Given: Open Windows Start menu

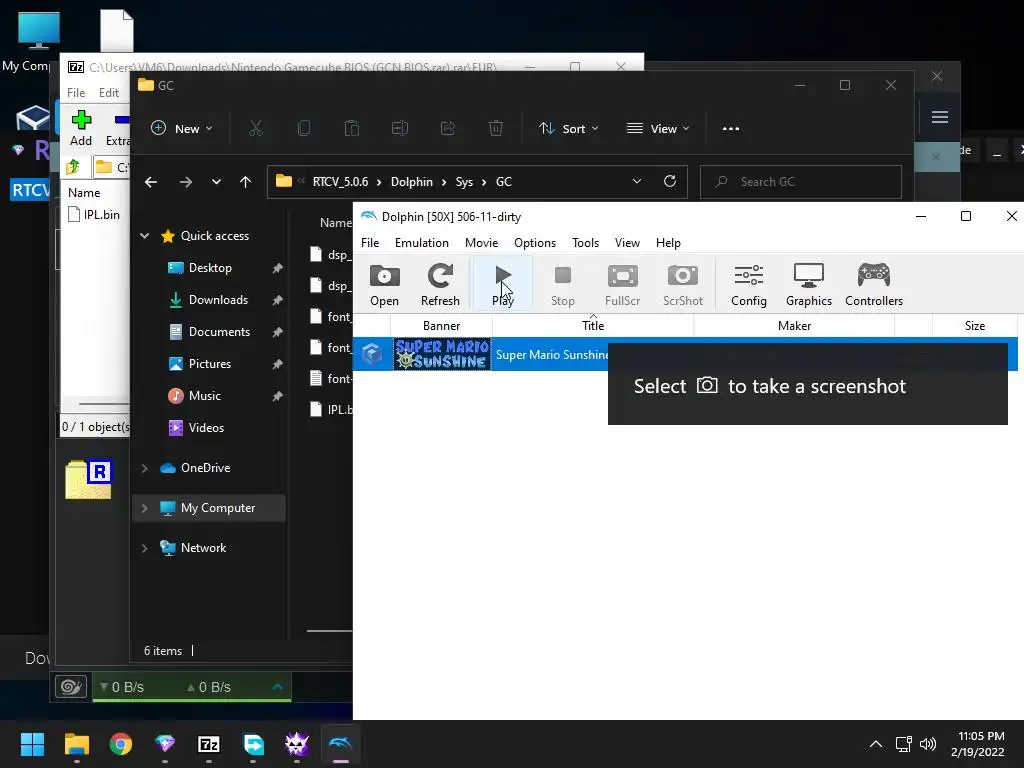Looking at the screenshot, I should pyautogui.click(x=32, y=744).
